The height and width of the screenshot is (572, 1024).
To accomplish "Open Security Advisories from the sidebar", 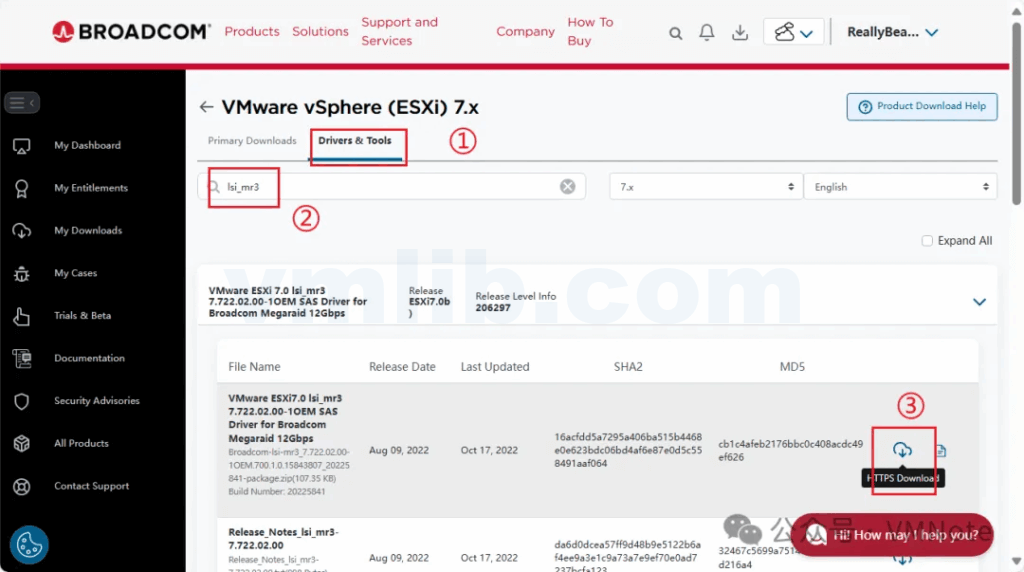I will point(96,401).
